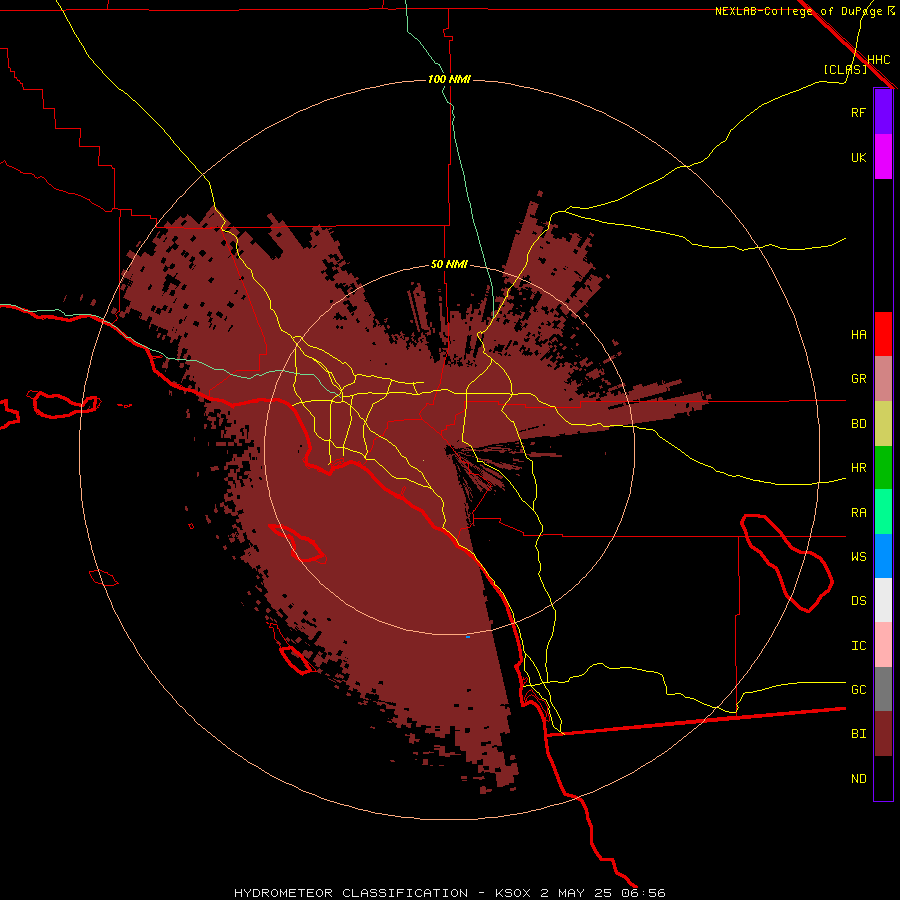This screenshot has width=900, height=900.
Task: Click the DS white legend swatch
Action: 883,600
